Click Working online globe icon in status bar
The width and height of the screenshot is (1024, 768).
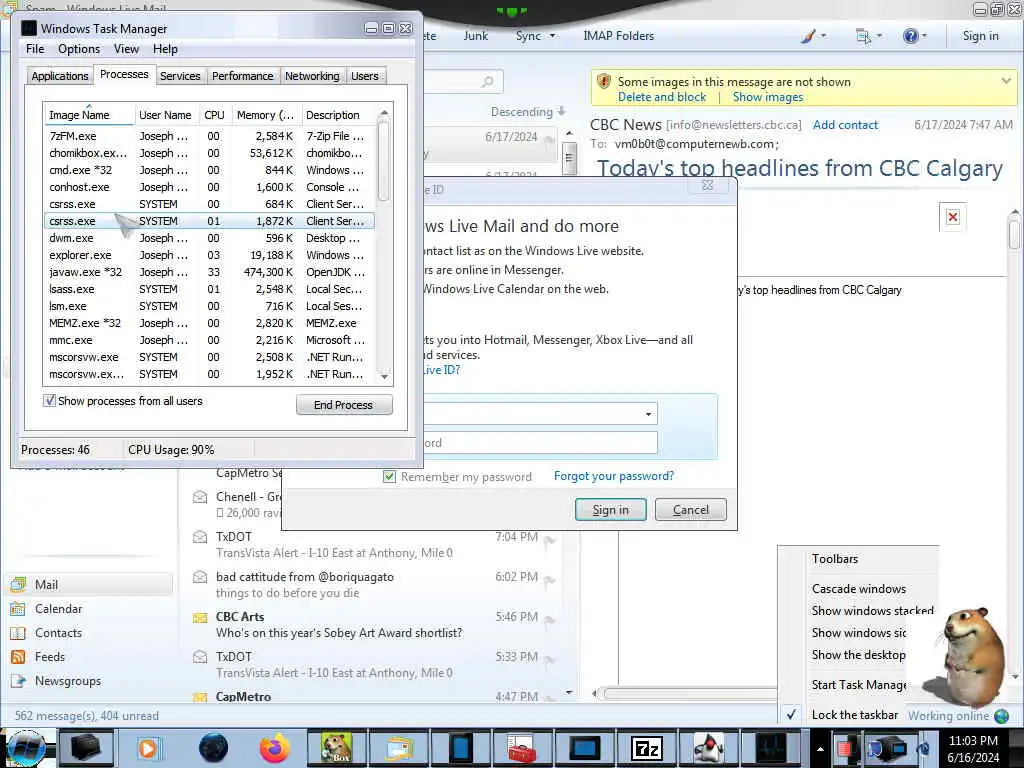tap(1002, 716)
